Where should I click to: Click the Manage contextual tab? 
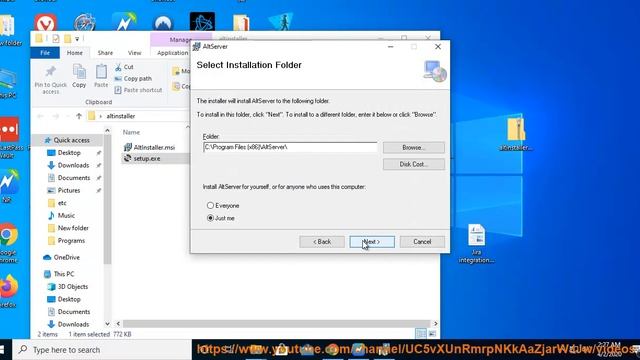coord(180,40)
